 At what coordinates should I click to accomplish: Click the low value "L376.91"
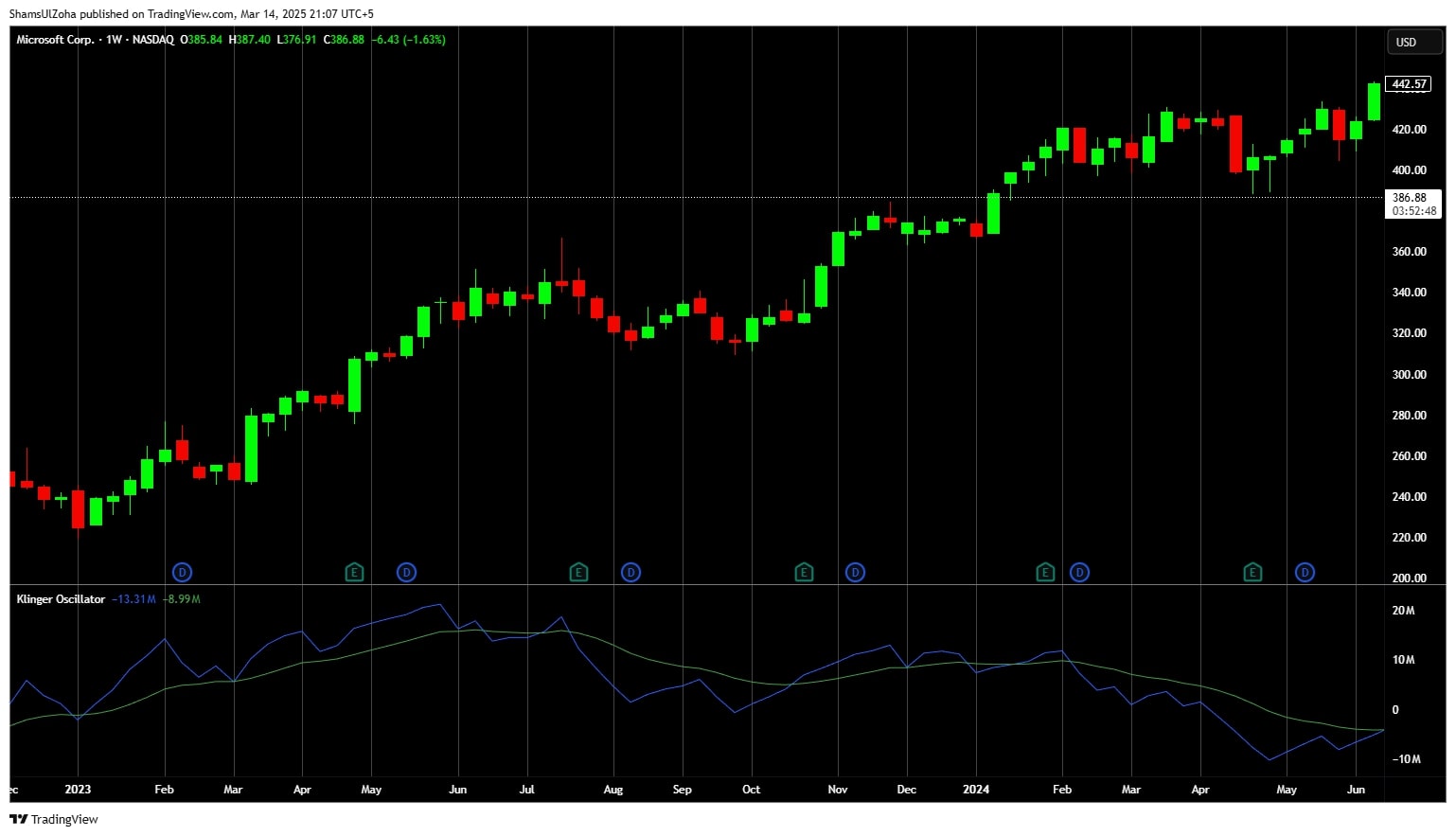(x=297, y=40)
